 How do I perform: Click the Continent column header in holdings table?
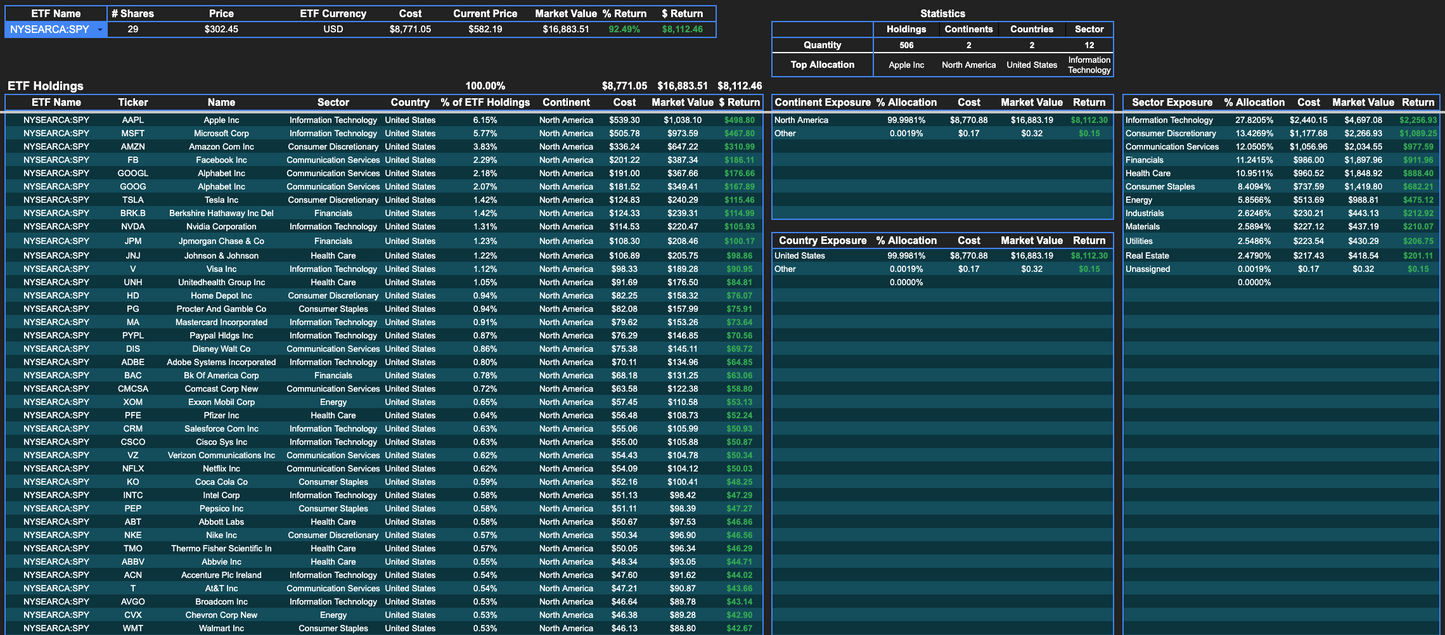[x=566, y=102]
